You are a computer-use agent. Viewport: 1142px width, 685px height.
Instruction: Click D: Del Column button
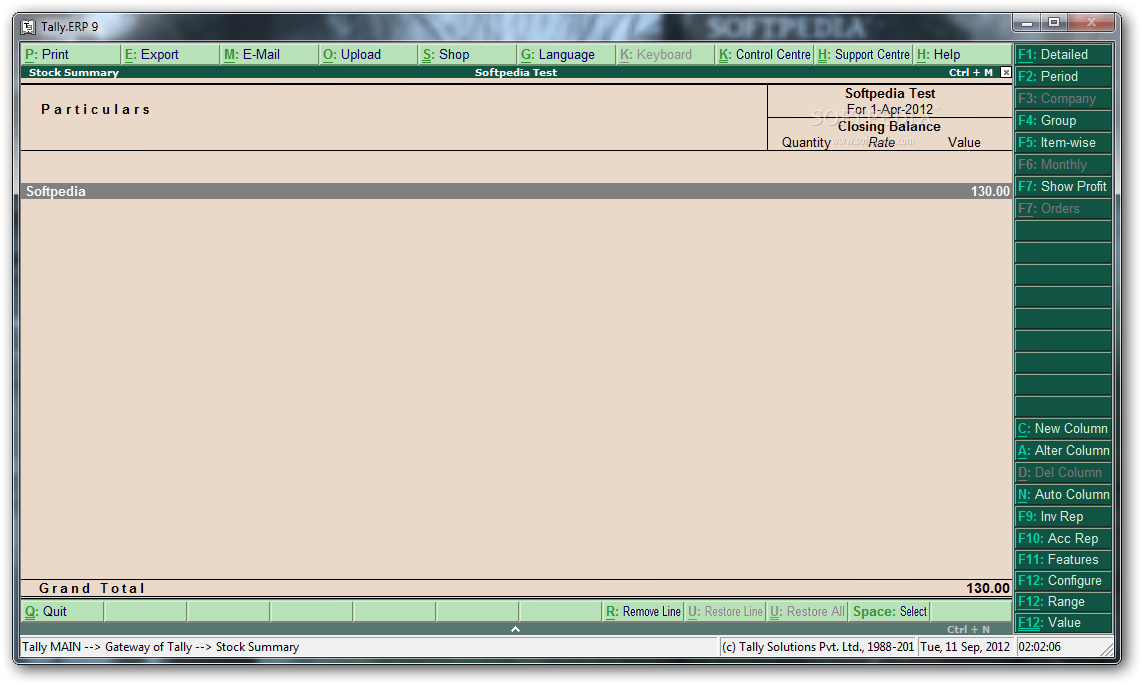point(1063,472)
